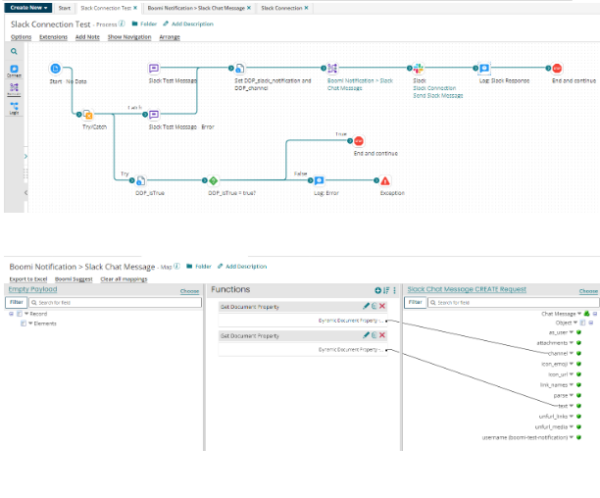This screenshot has width=600, height=498.
Task: Click Clear all mappings
Action: tap(124, 279)
